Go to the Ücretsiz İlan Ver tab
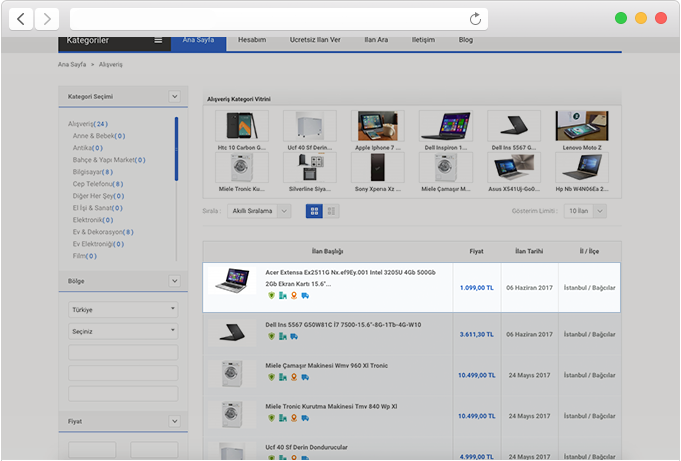Screen dimensions: 681x461 (x=315, y=40)
